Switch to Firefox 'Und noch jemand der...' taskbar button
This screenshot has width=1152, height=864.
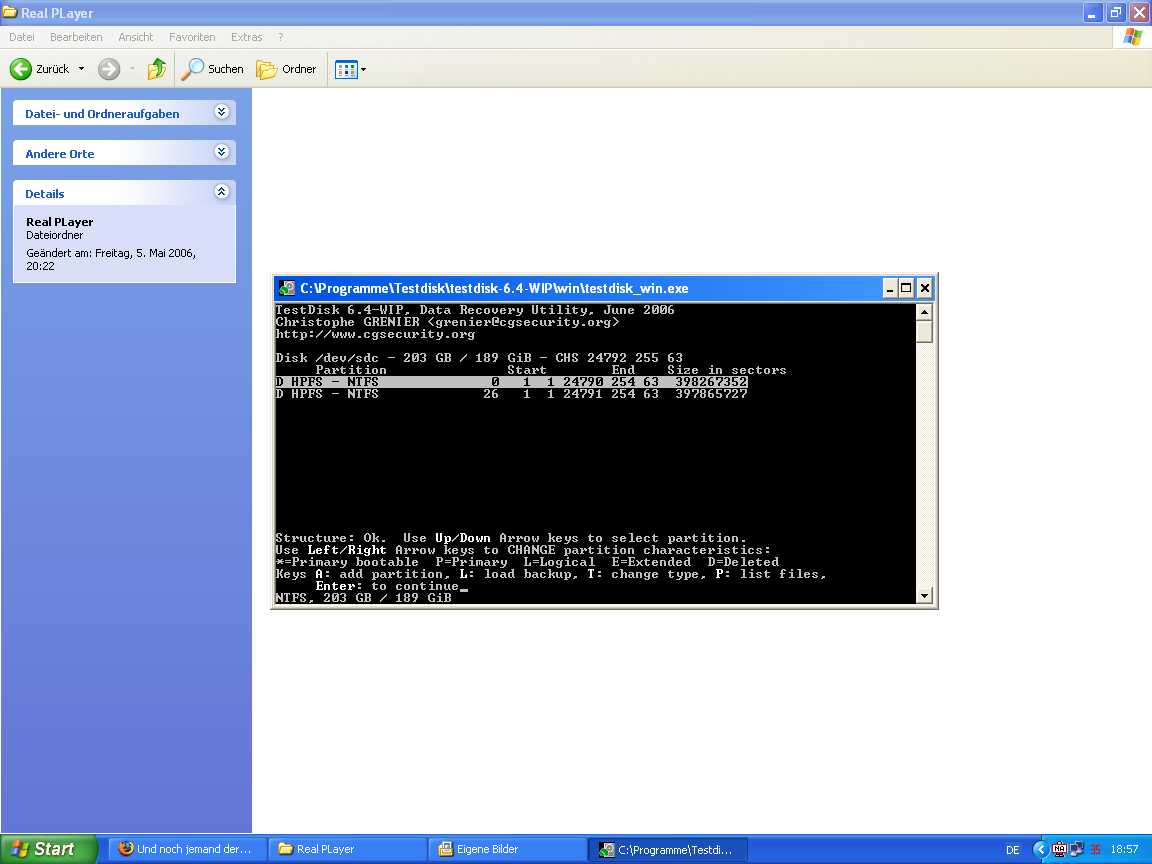(187, 849)
